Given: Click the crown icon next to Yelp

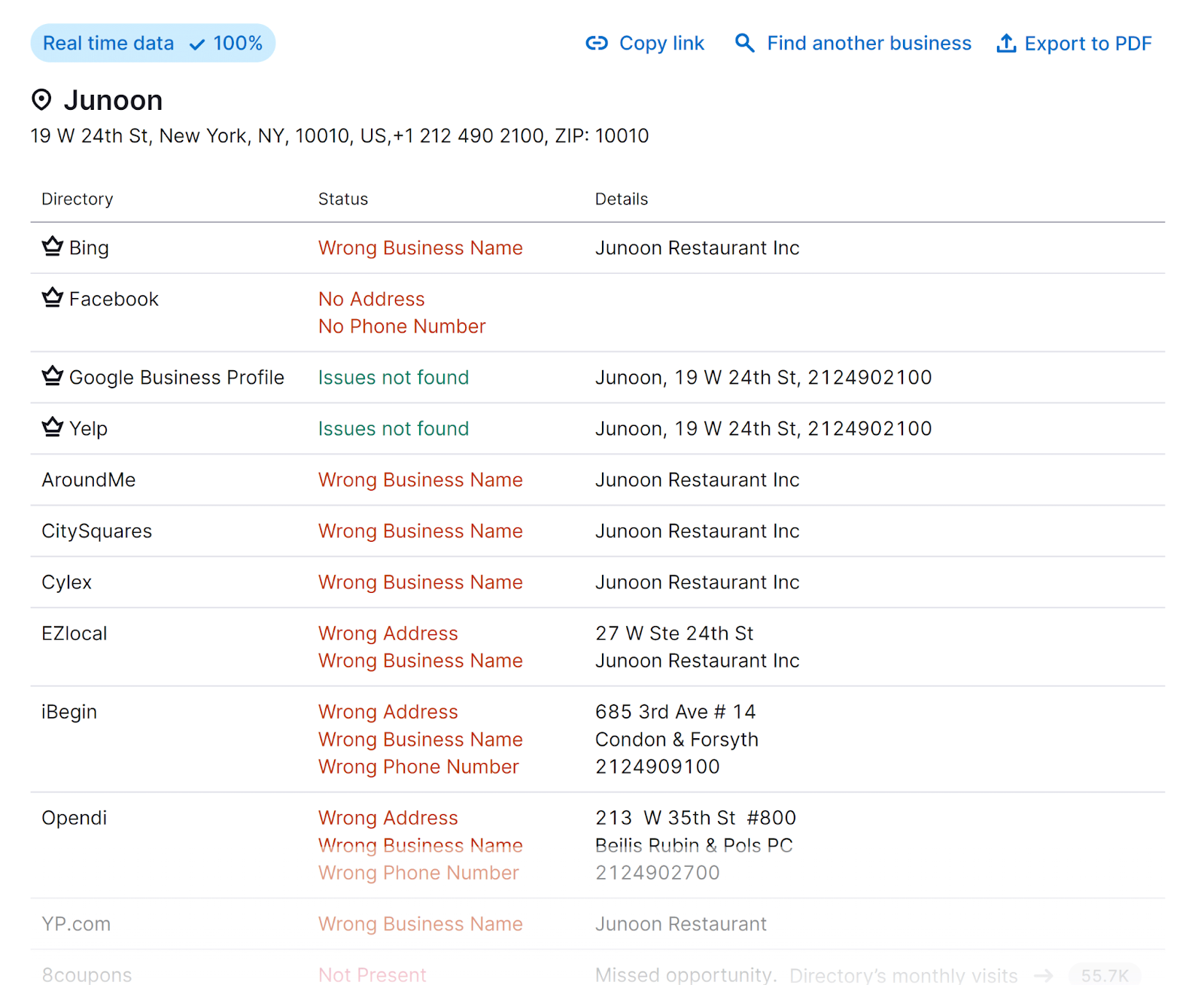Looking at the screenshot, I should pos(53,427).
